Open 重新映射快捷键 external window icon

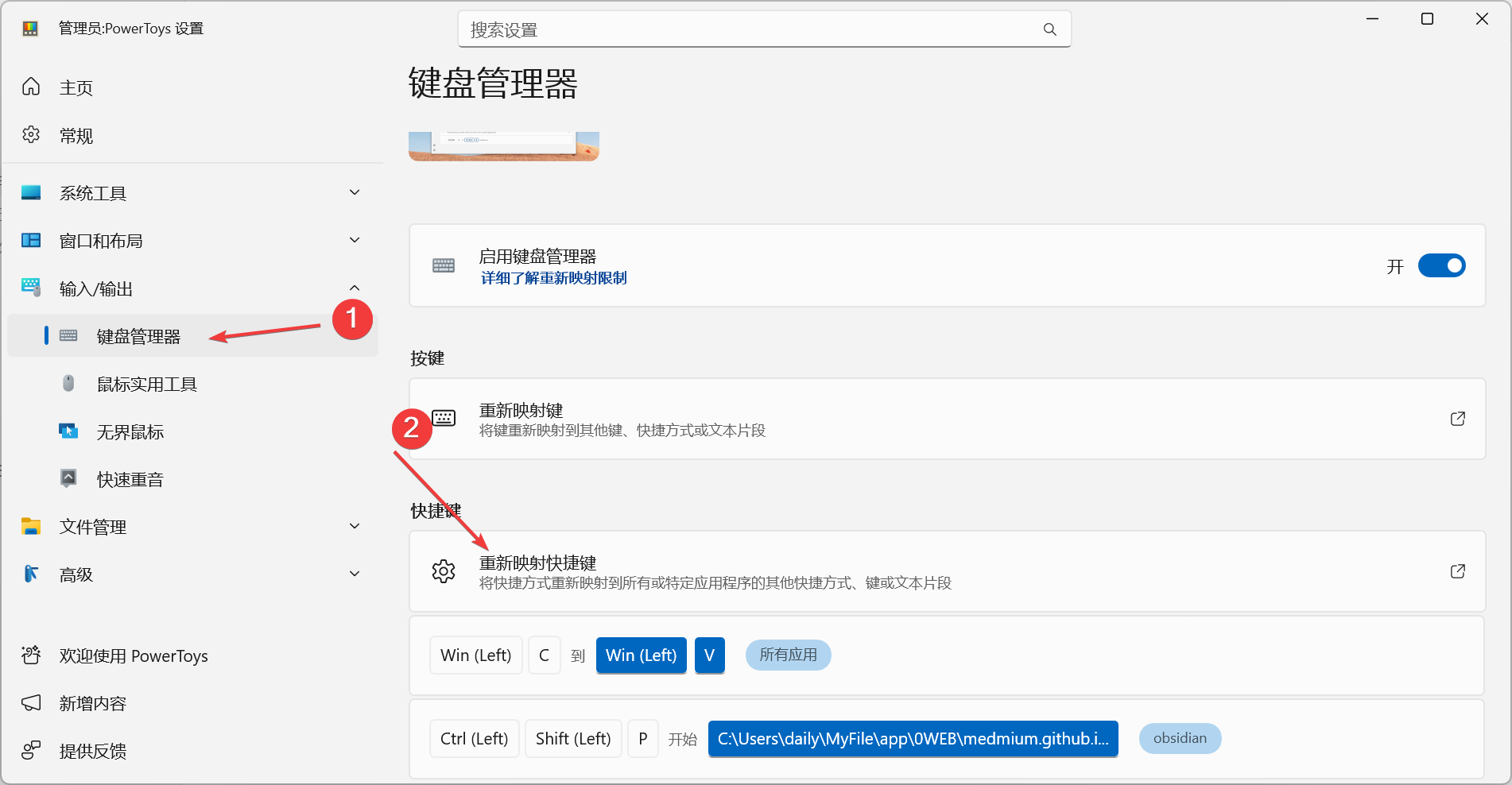1457,571
